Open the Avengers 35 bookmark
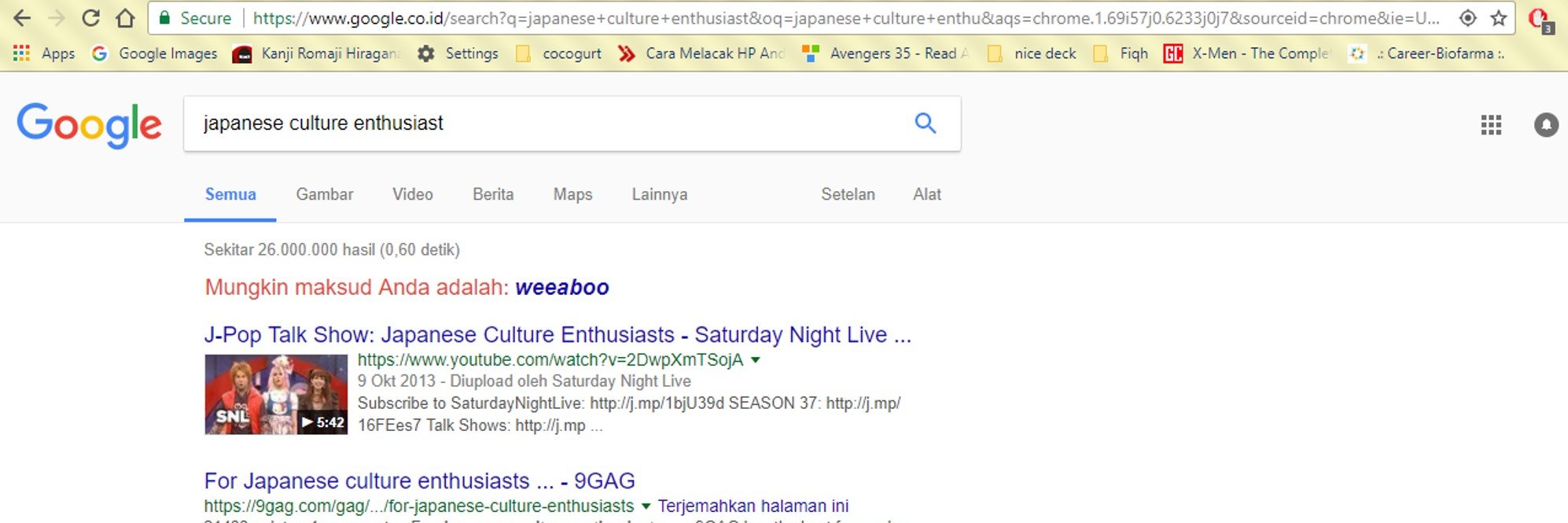 [x=885, y=53]
